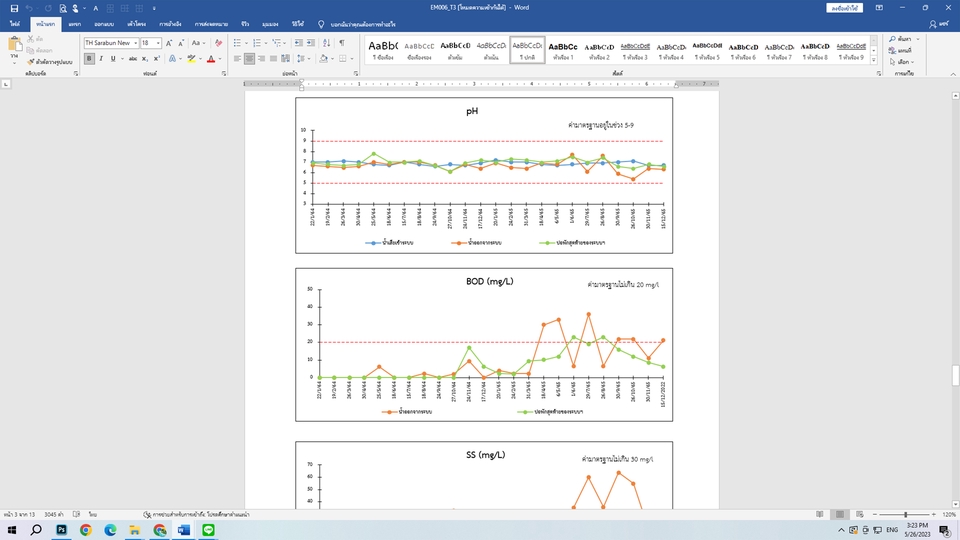Collapse the ribbon with the chevron

953,73
